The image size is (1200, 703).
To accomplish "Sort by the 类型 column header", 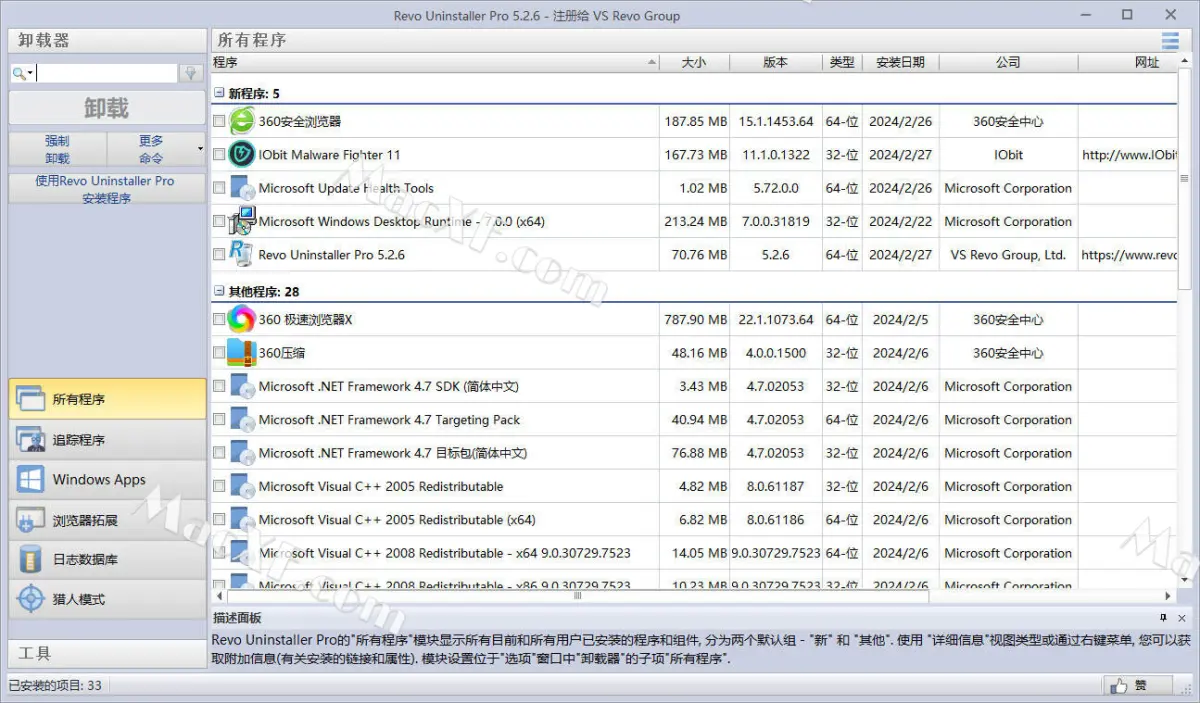I will coord(842,62).
